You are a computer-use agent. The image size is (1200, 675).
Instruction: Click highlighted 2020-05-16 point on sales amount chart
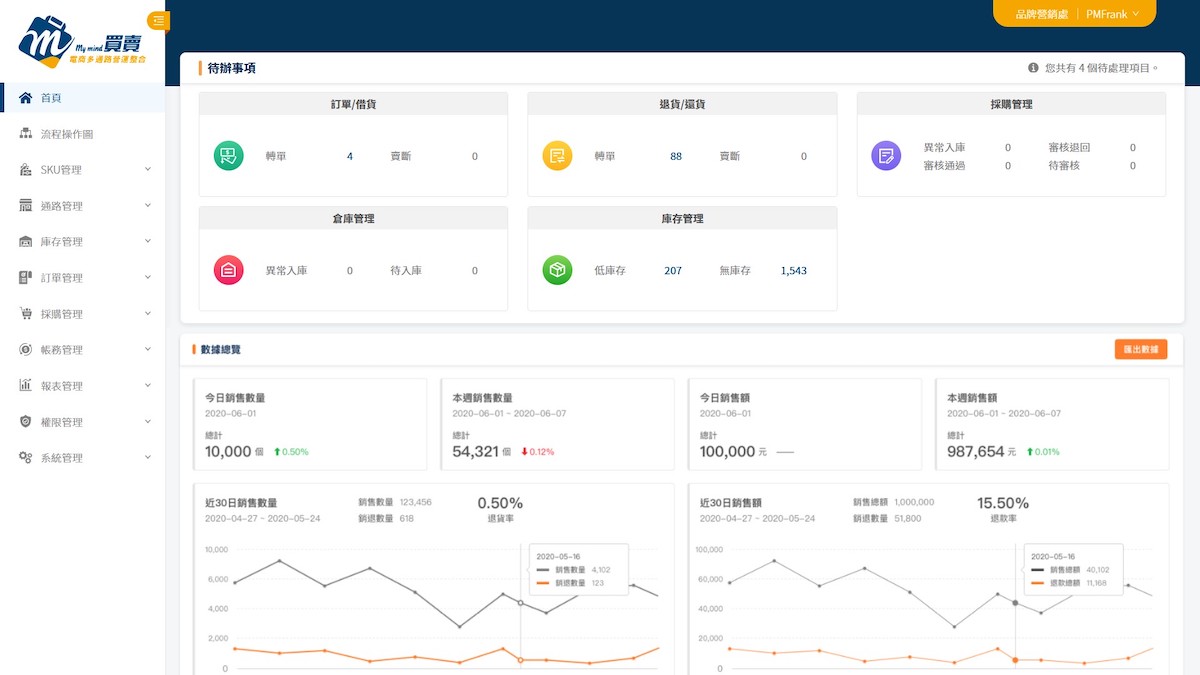point(1015,603)
